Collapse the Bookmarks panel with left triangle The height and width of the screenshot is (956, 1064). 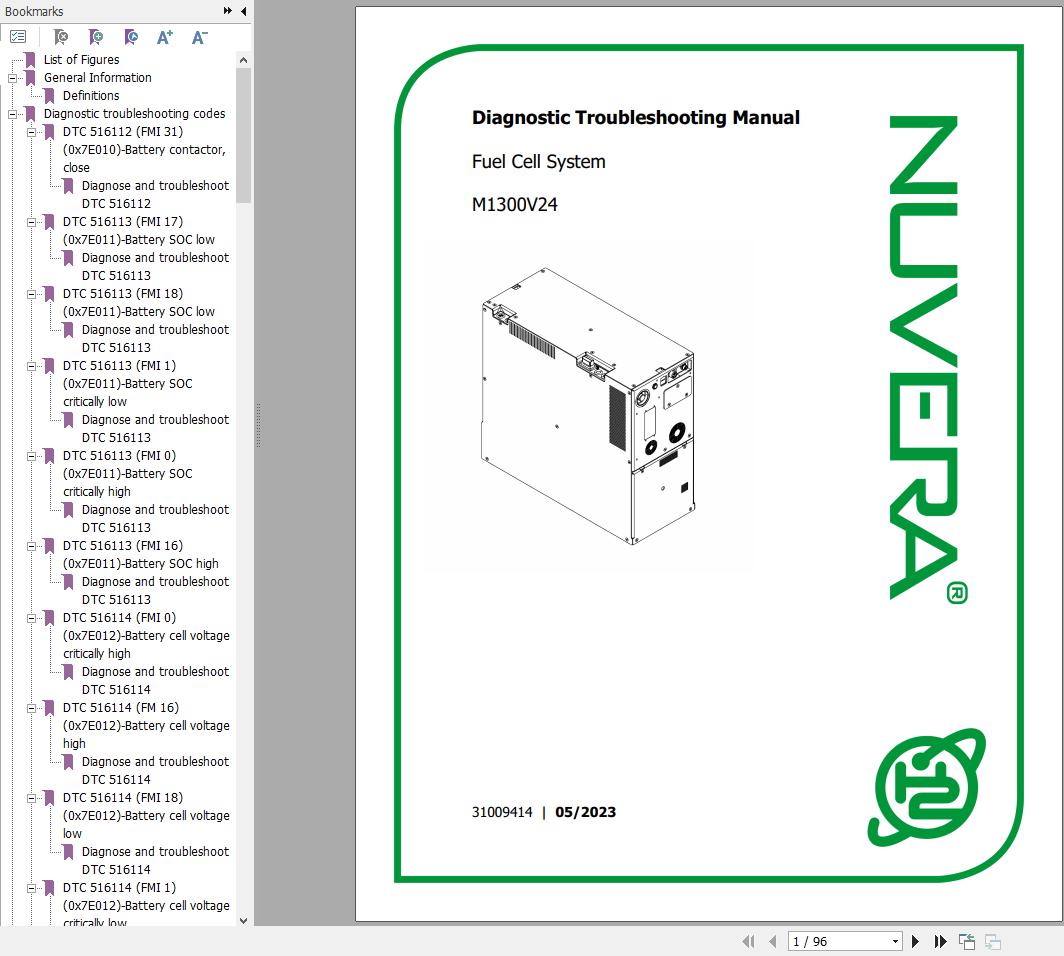[244, 11]
